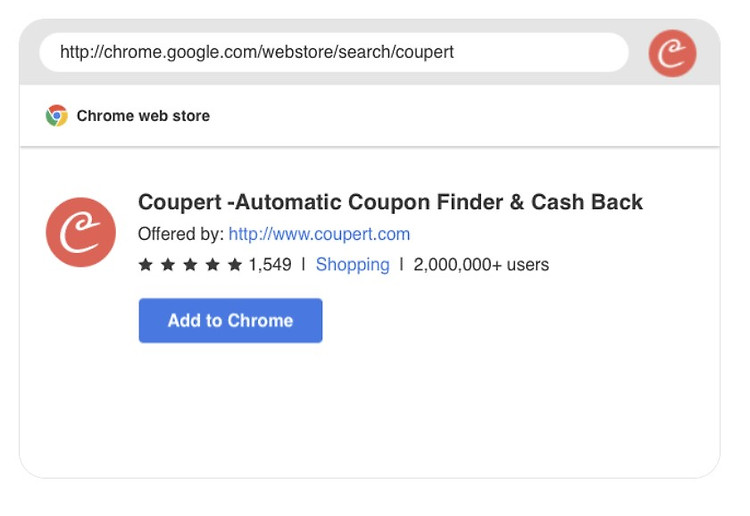750x516 pixels.
Task: Open the Coupert extension title
Action: point(390,202)
